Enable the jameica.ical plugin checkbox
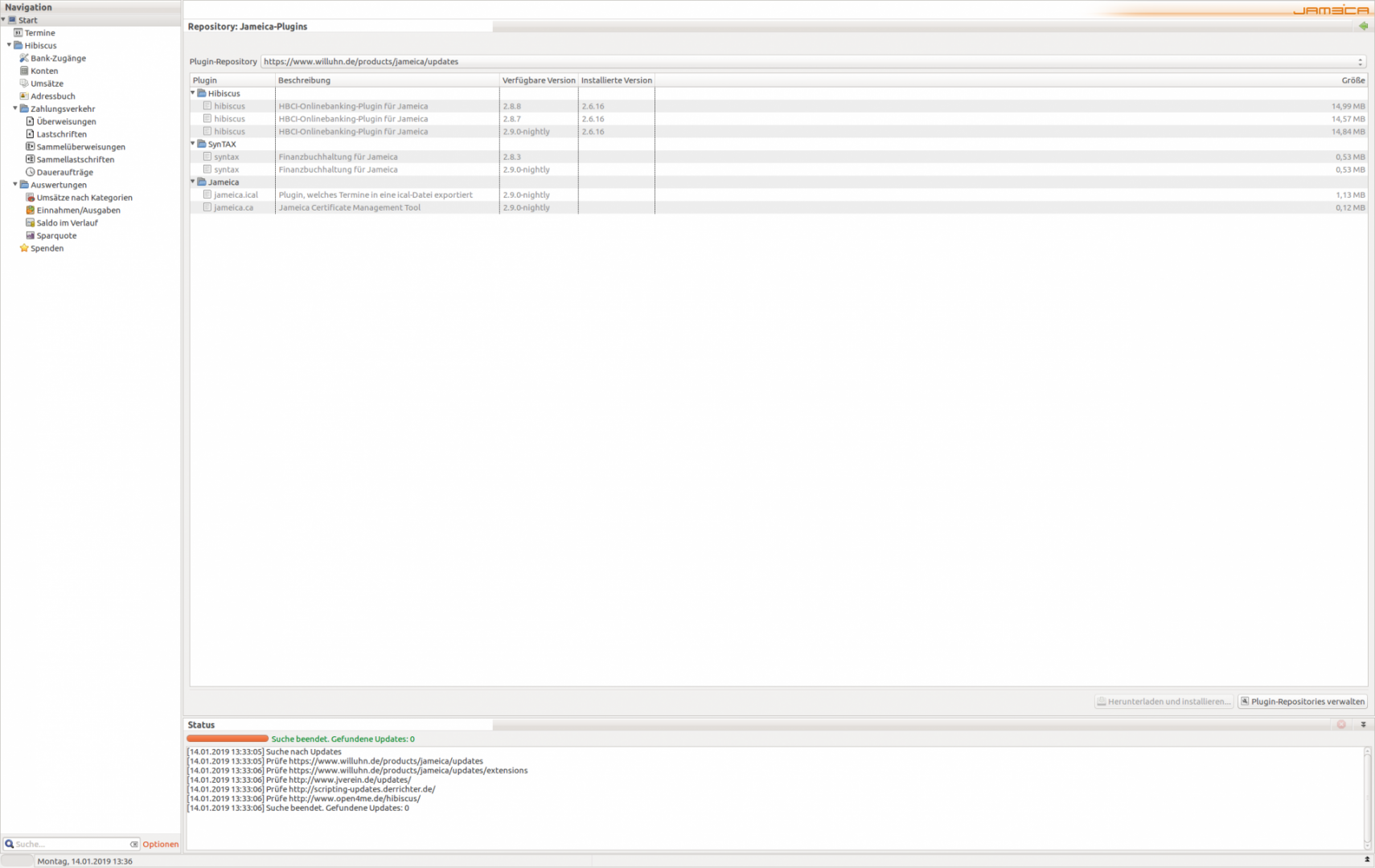This screenshot has height=868, width=1375. [x=207, y=194]
